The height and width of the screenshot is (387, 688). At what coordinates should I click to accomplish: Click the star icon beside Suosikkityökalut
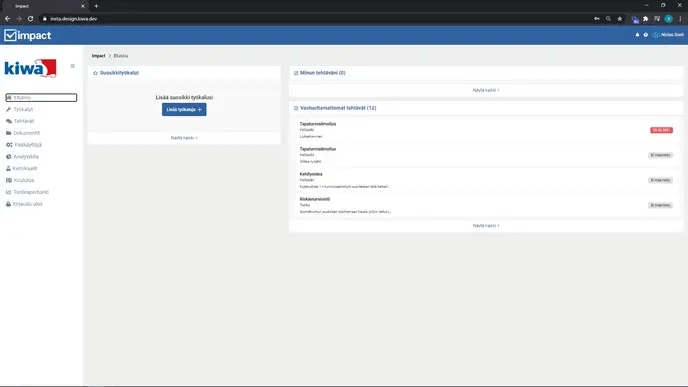(x=95, y=73)
